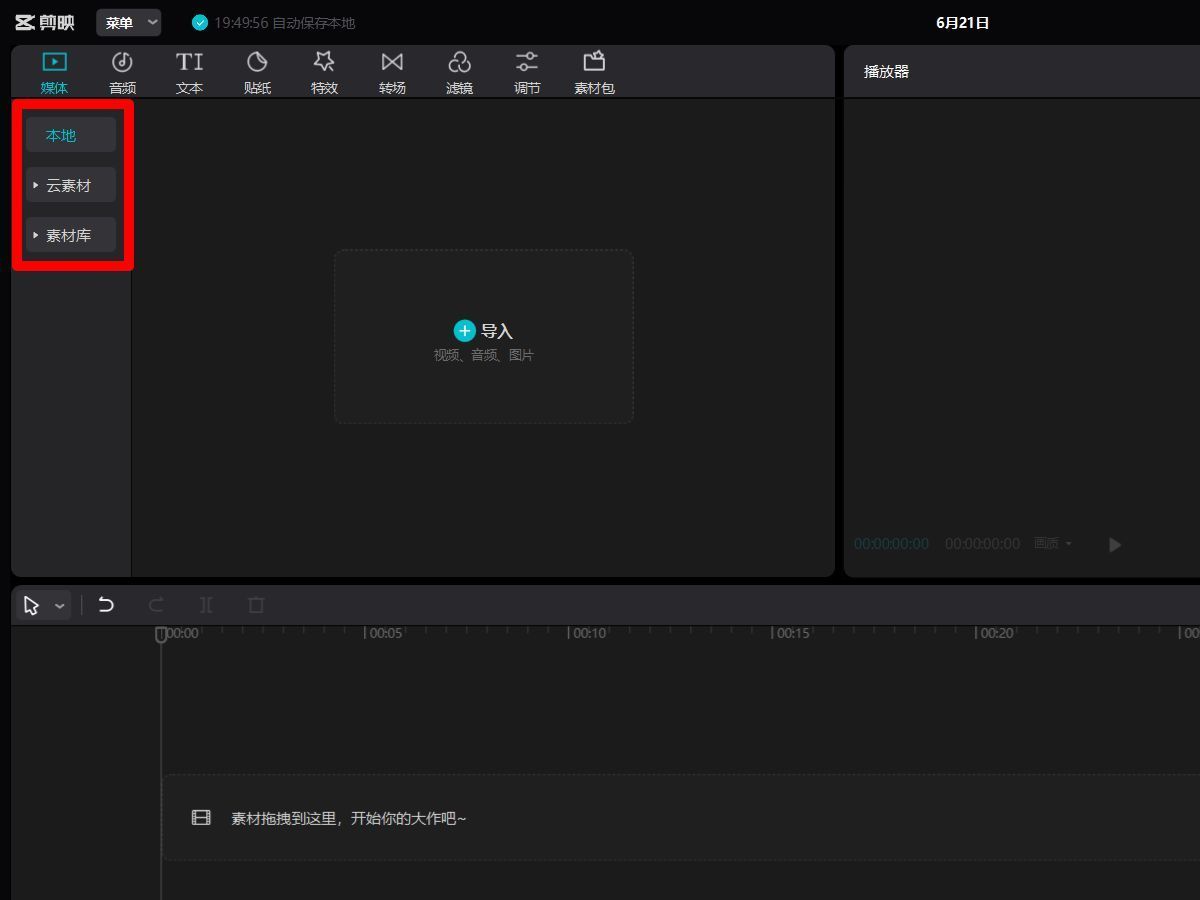Open the 音频 (Audio) panel icon
1200x900 pixels.
click(x=122, y=63)
